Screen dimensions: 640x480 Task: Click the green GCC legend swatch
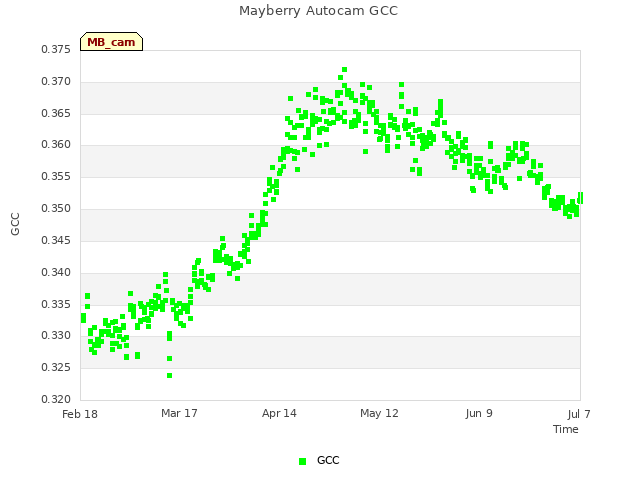click(x=302, y=461)
